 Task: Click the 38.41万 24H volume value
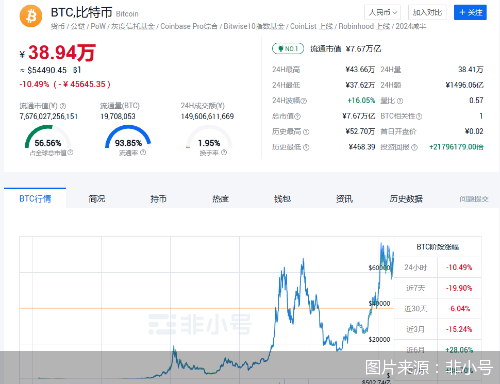point(471,69)
